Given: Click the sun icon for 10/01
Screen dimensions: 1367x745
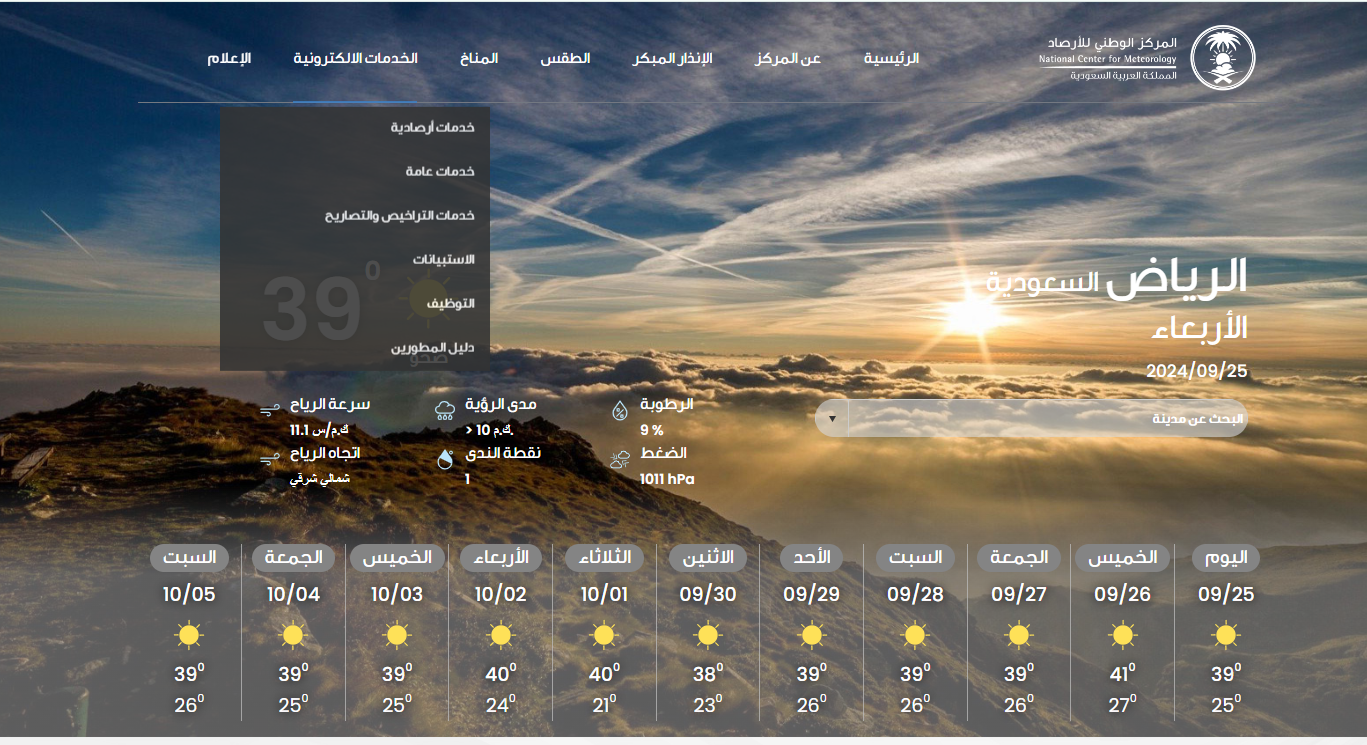Looking at the screenshot, I should click(604, 635).
